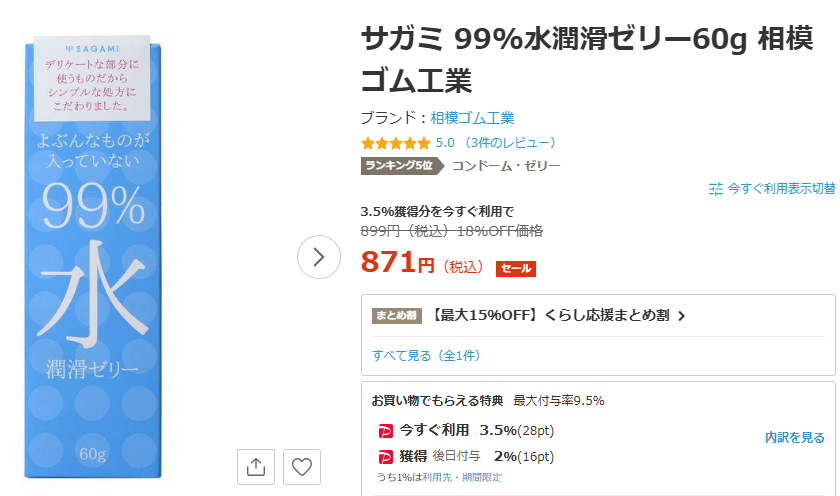Viewport: 840px width, 496px height.
Task: Add product to favorites with heart icon
Action: click(302, 467)
